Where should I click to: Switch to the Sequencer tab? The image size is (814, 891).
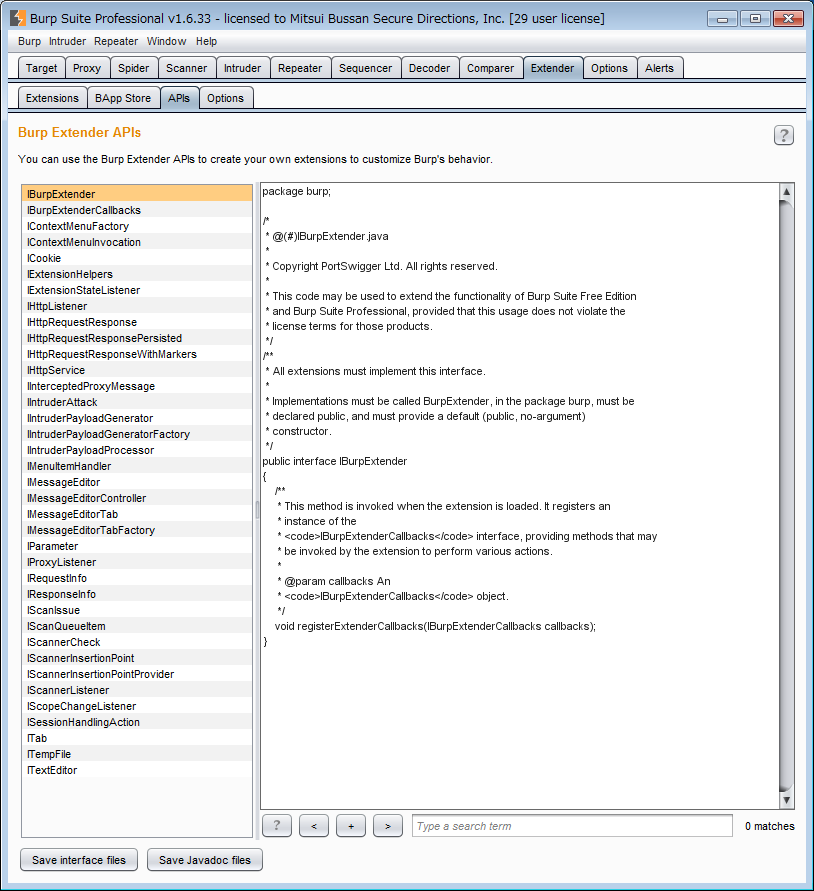tap(366, 68)
